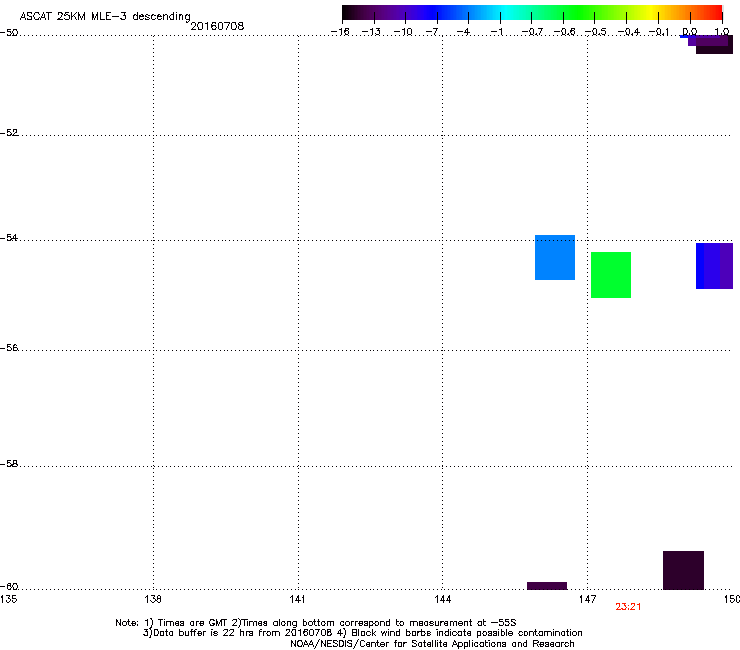Viewport: 740px width, 650px height.
Task: Click the color bar label -1
Action: click(497, 32)
